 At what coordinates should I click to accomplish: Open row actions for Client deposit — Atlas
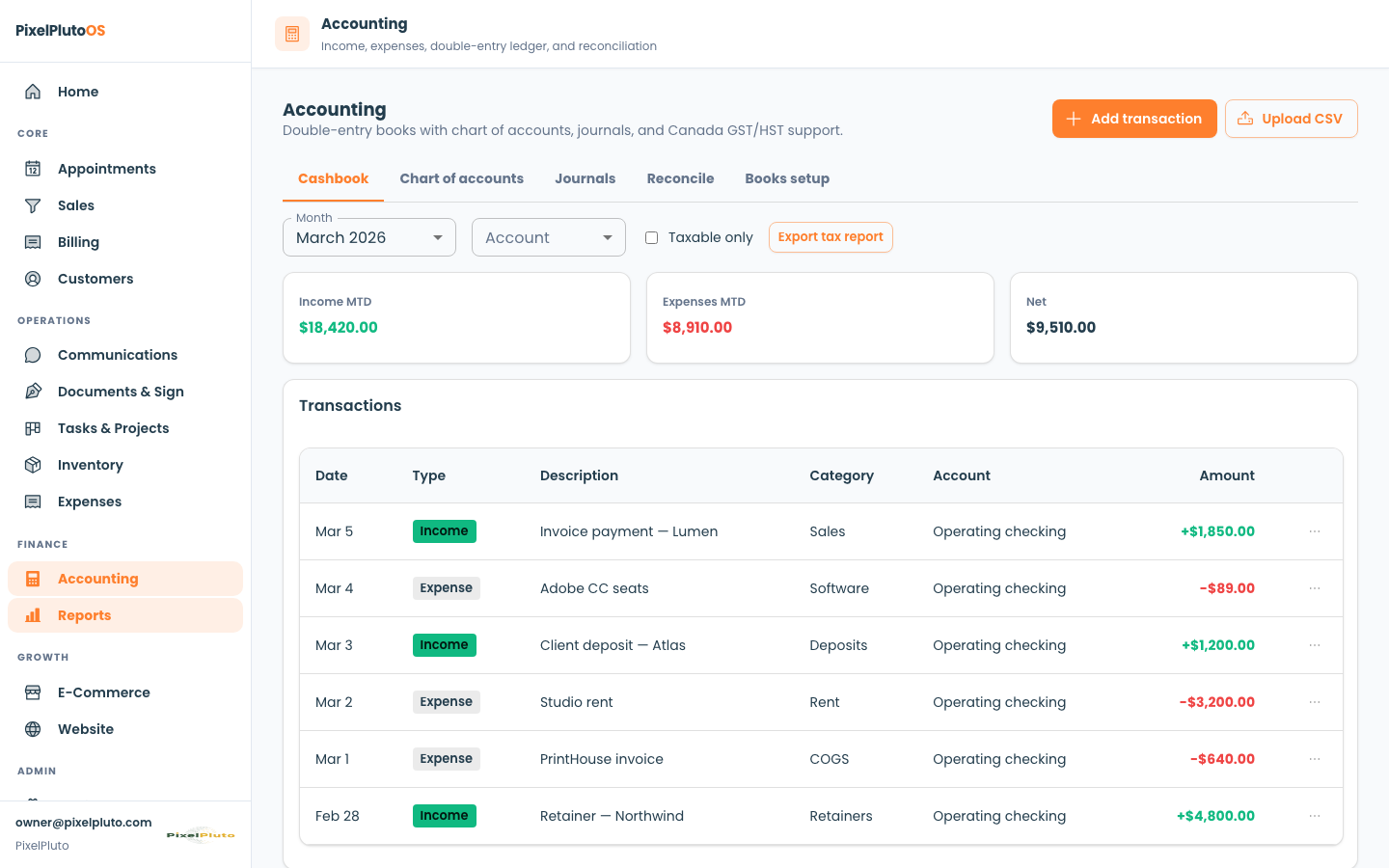click(1315, 645)
